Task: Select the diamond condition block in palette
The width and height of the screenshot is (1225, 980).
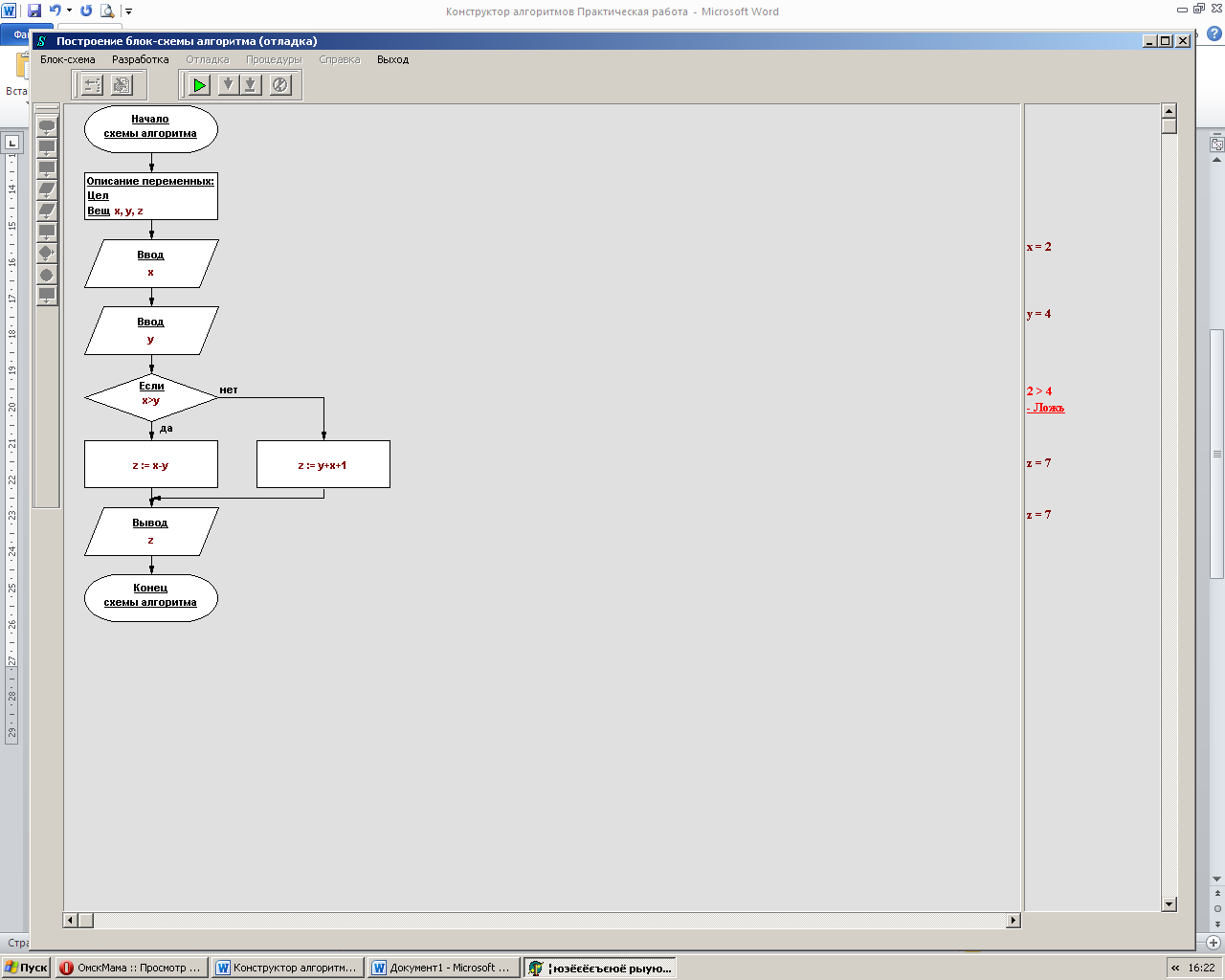Action: click(47, 253)
